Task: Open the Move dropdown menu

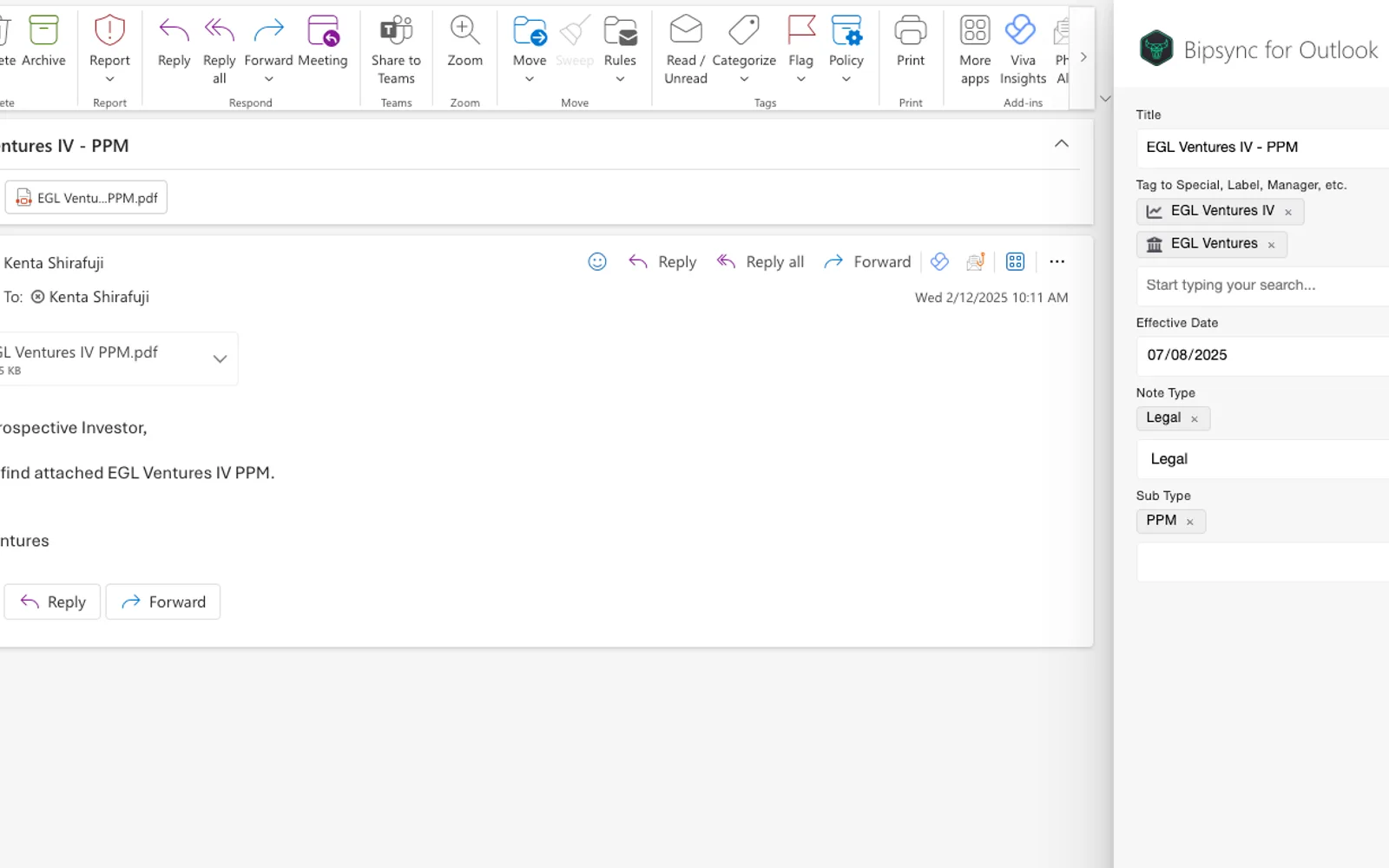Action: [x=530, y=79]
